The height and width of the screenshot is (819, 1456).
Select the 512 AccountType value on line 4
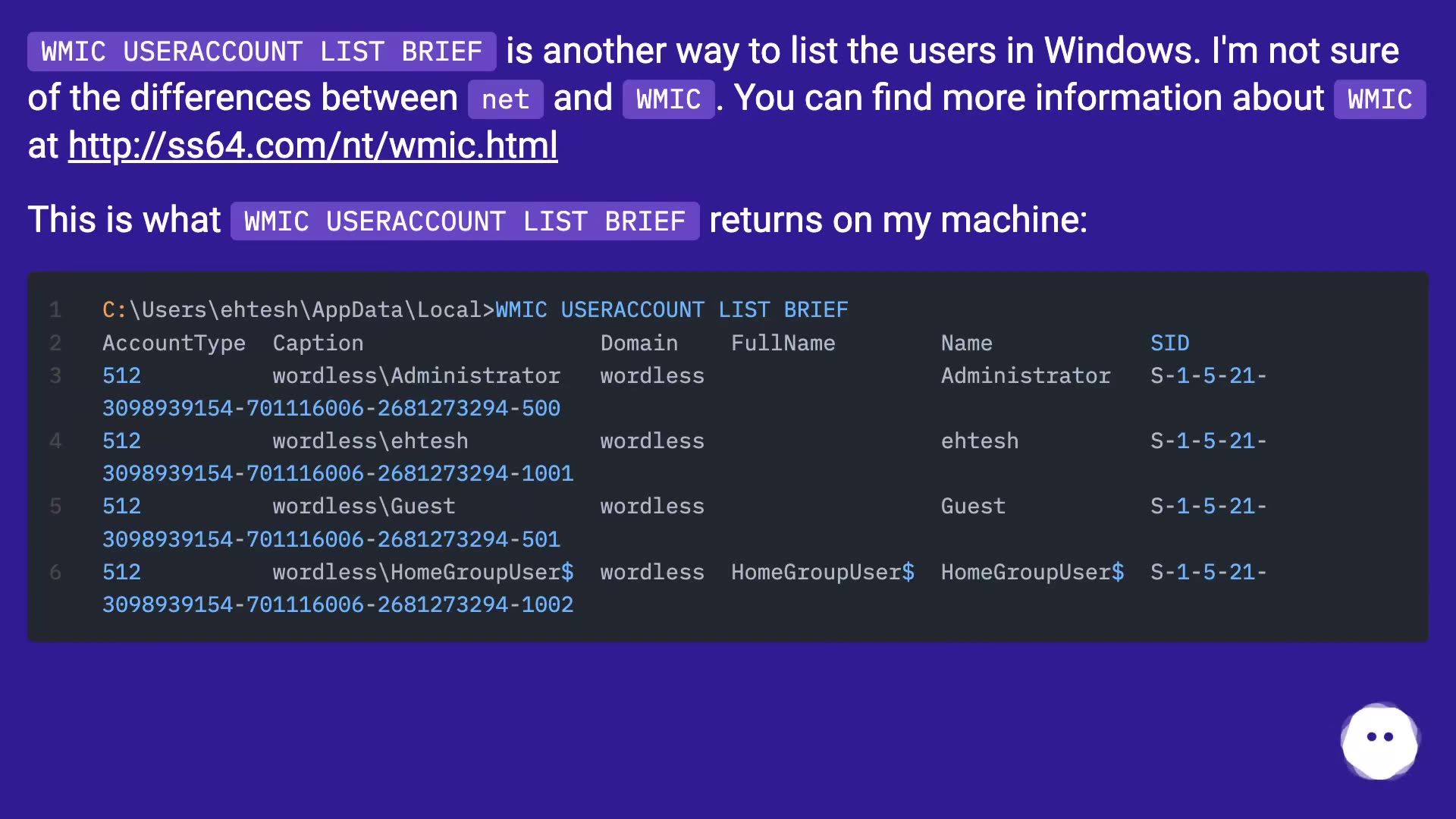click(121, 441)
